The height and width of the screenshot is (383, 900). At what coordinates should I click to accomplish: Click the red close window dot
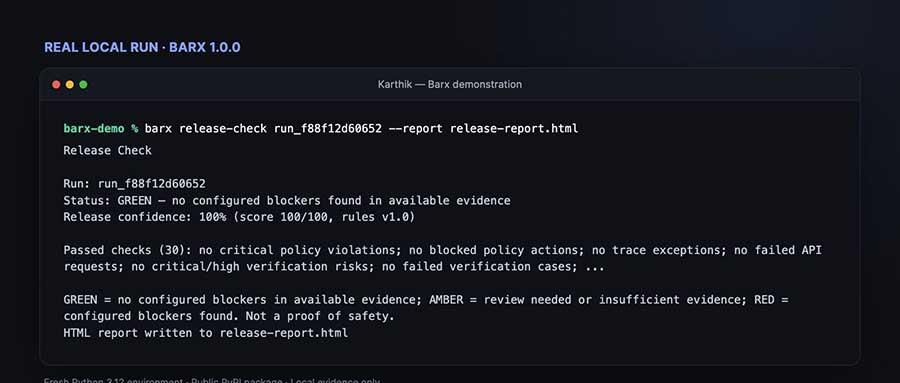[56, 84]
